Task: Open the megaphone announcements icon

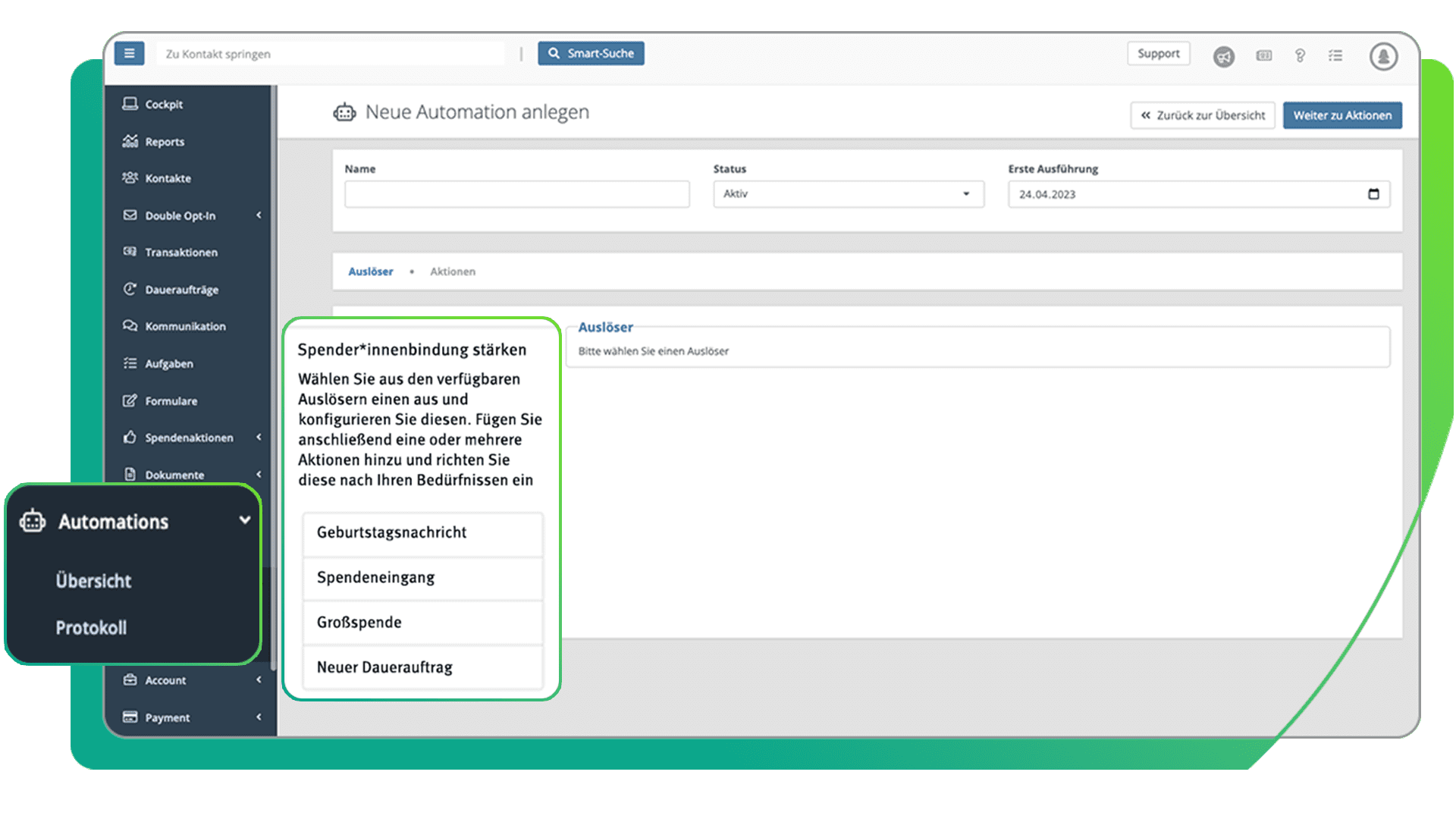Action: coord(1223,56)
